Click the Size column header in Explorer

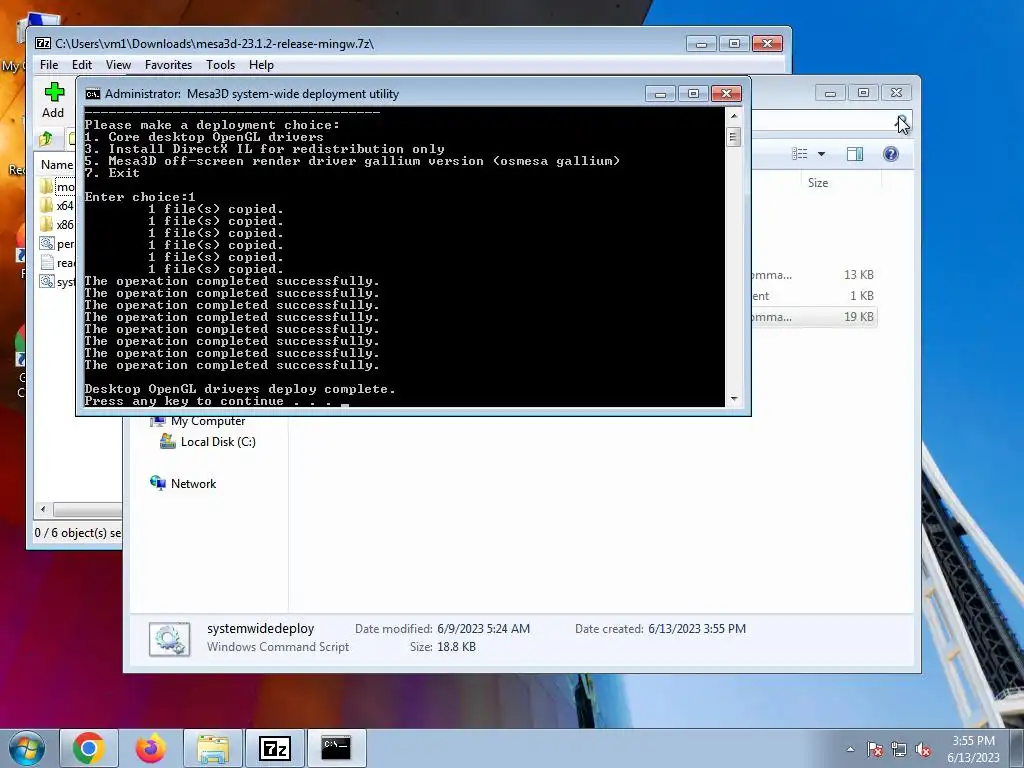click(818, 183)
